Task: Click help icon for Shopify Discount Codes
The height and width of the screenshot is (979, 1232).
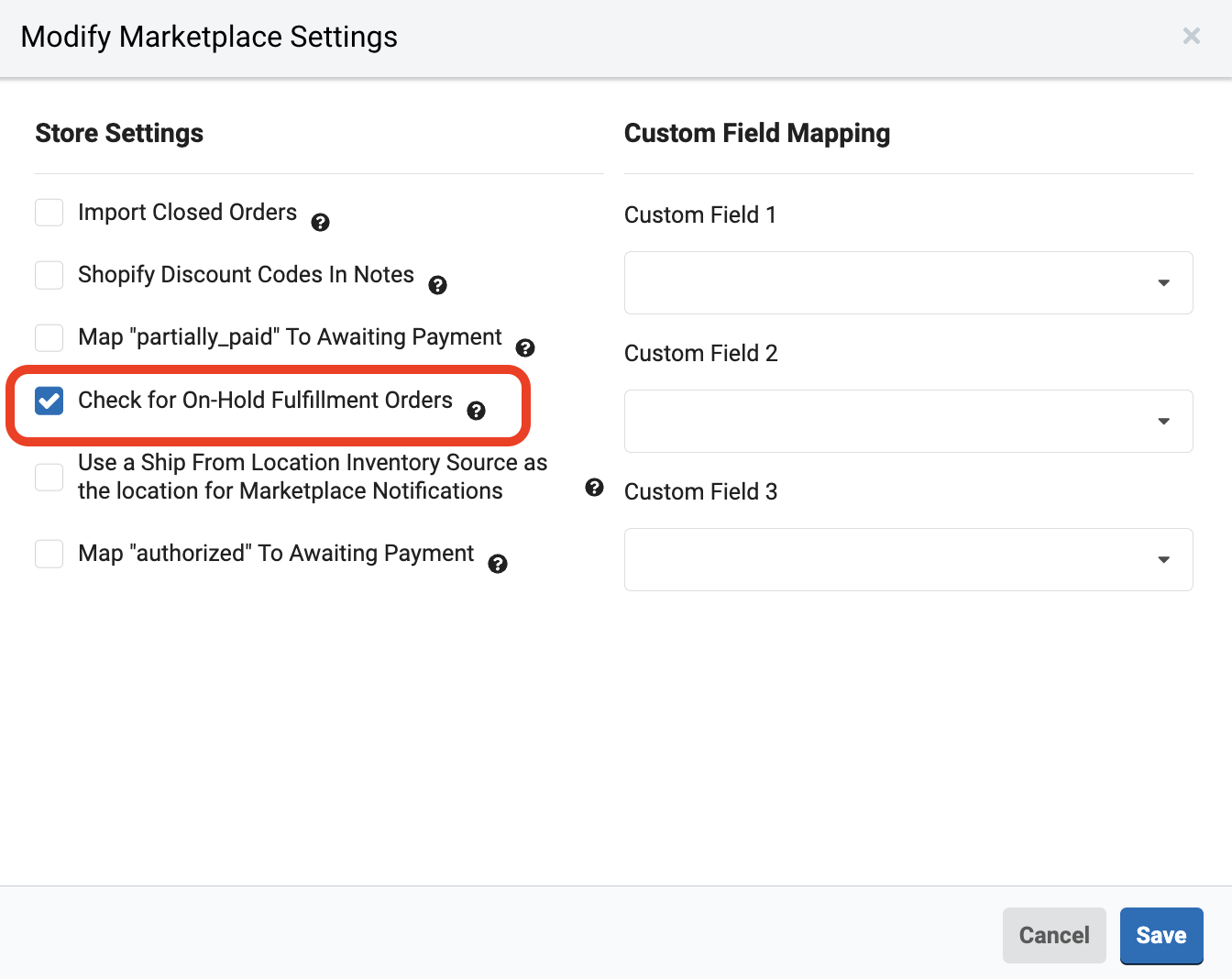Action: [x=438, y=285]
